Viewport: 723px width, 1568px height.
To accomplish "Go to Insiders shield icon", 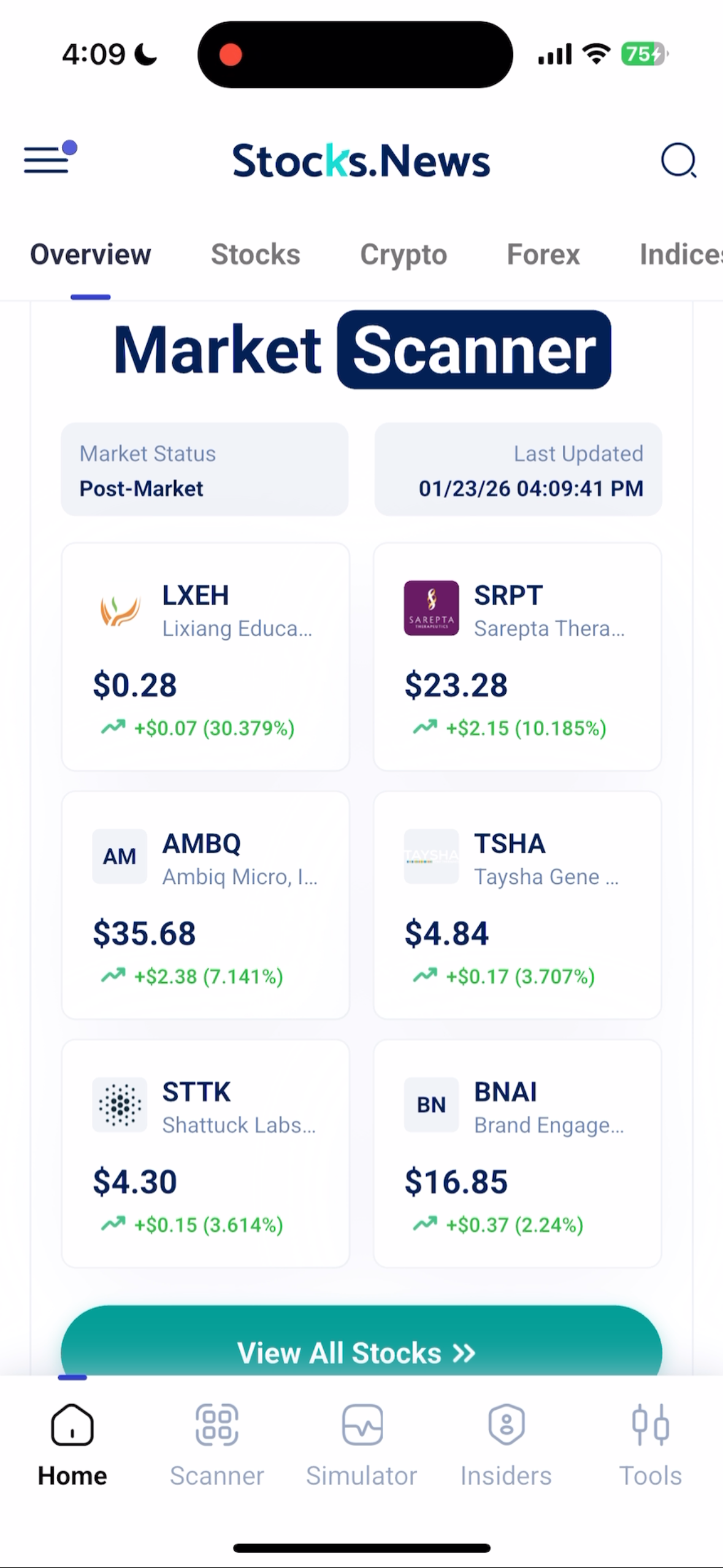I will pyautogui.click(x=506, y=1424).
